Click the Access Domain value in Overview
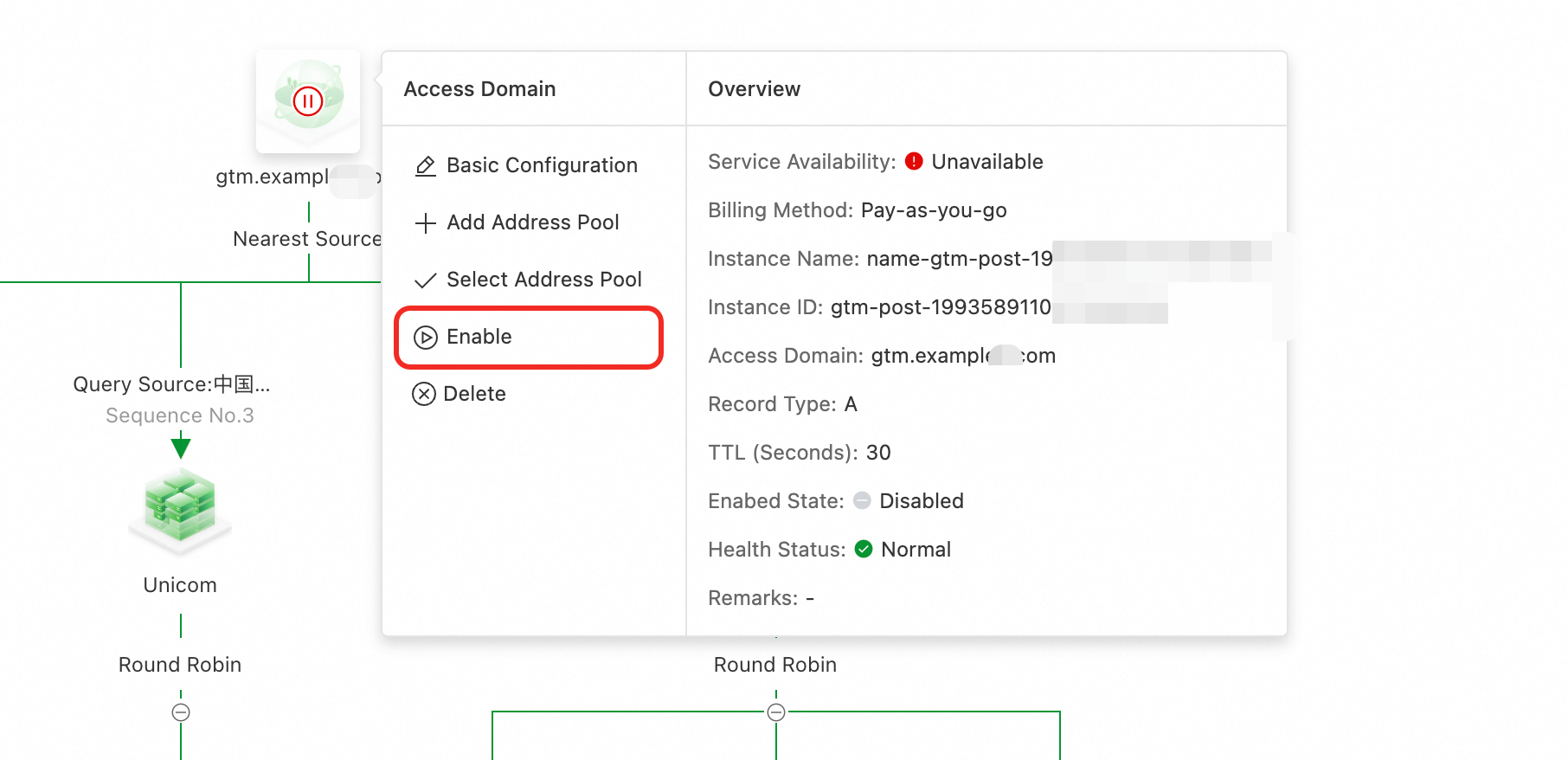 click(x=963, y=356)
